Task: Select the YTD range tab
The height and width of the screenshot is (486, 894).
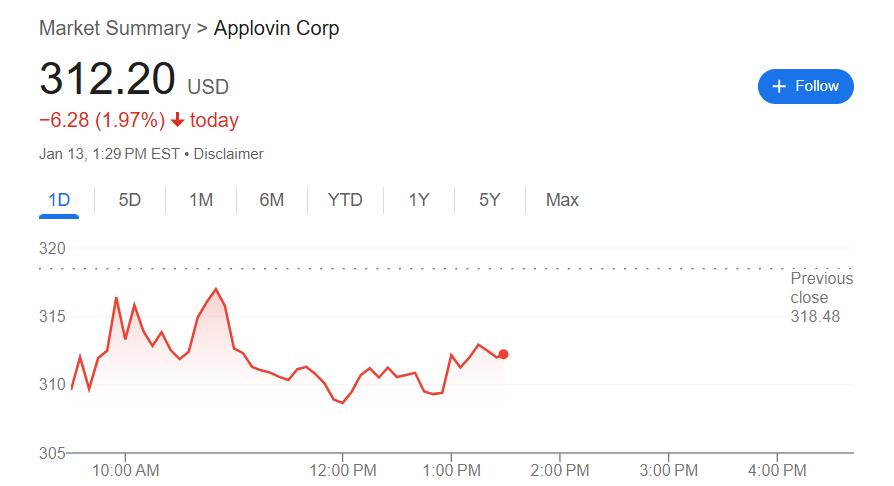Action: pos(345,200)
